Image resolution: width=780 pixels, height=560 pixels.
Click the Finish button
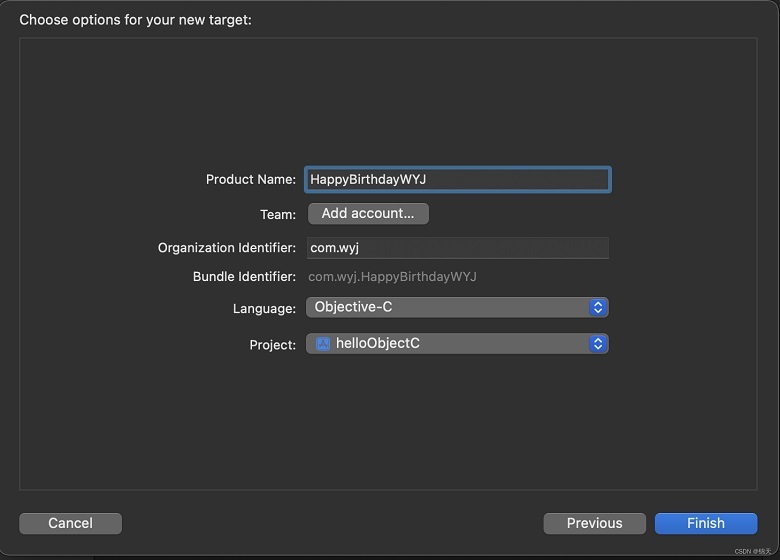click(x=706, y=523)
